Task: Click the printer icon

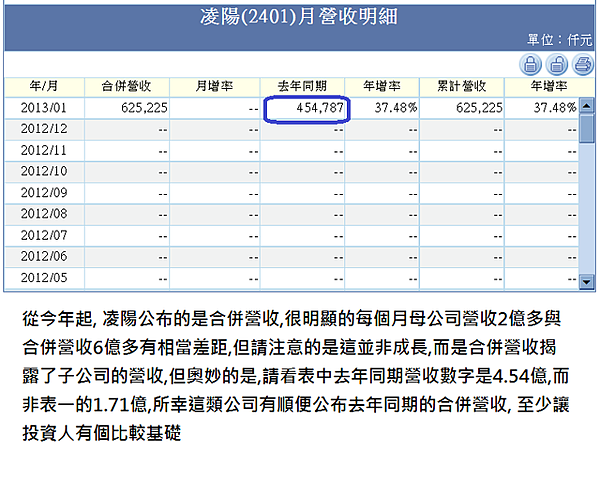Action: point(582,64)
